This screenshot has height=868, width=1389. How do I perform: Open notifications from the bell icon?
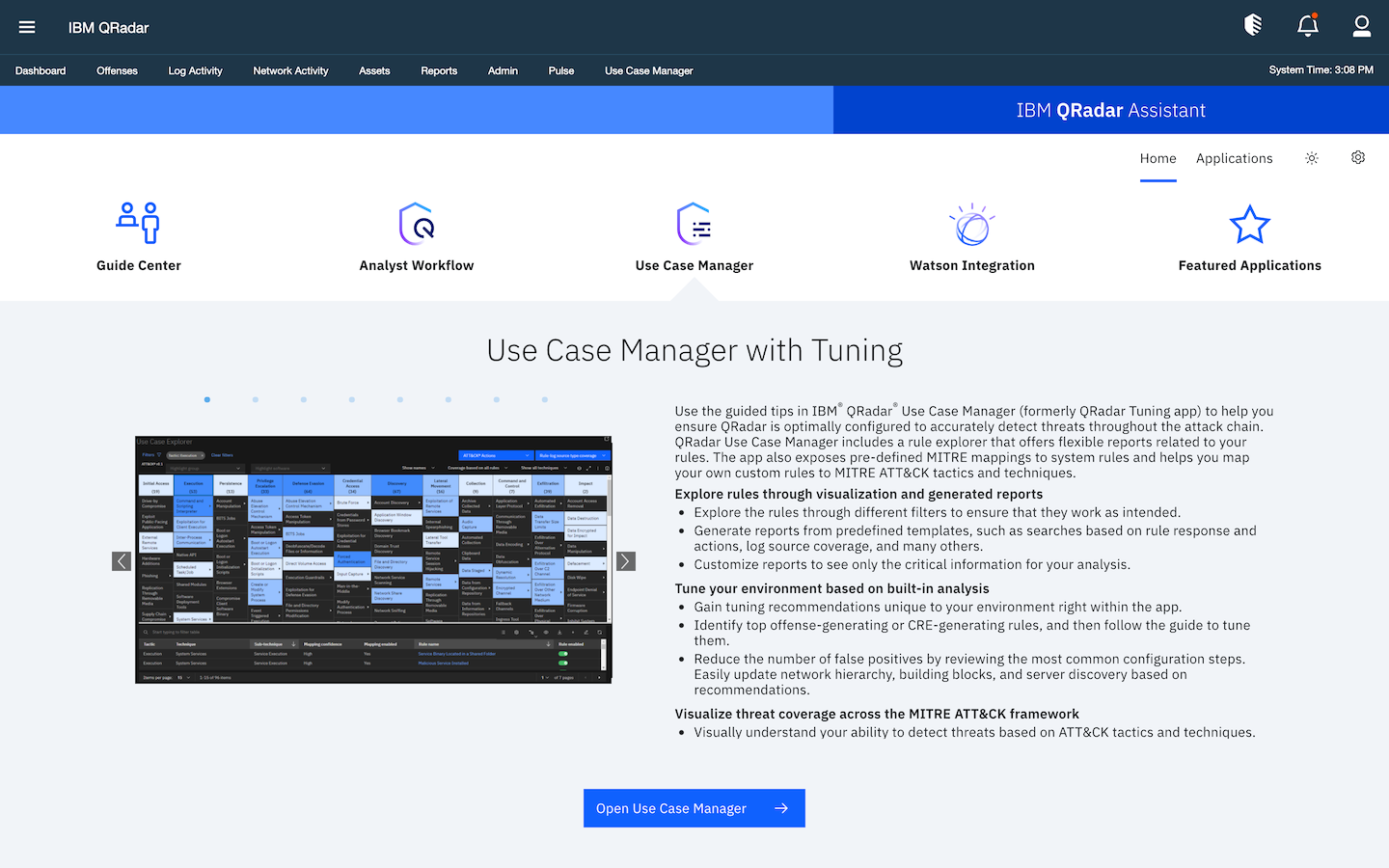click(x=1307, y=26)
